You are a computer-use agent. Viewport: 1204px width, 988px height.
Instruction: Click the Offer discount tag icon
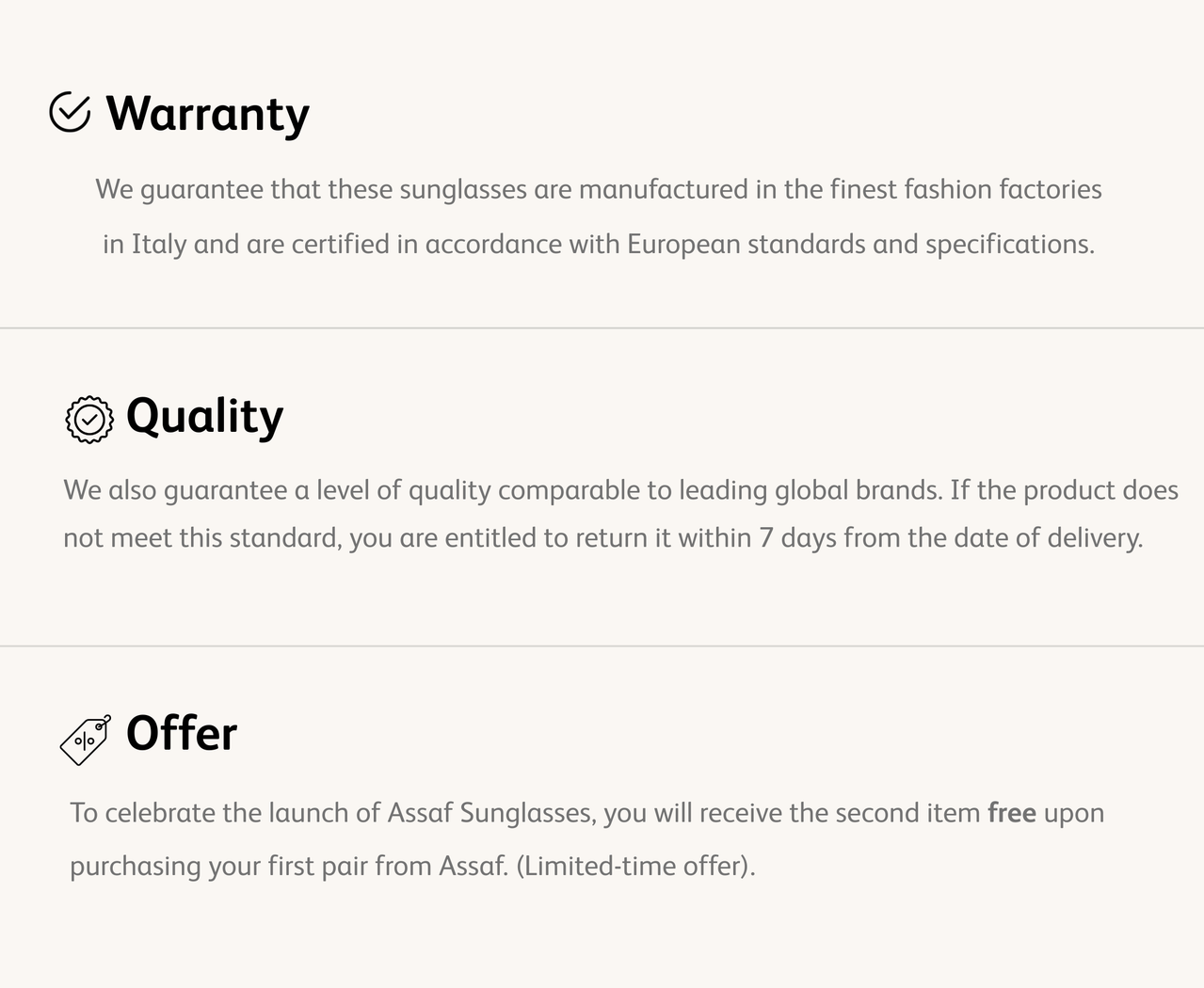(86, 740)
